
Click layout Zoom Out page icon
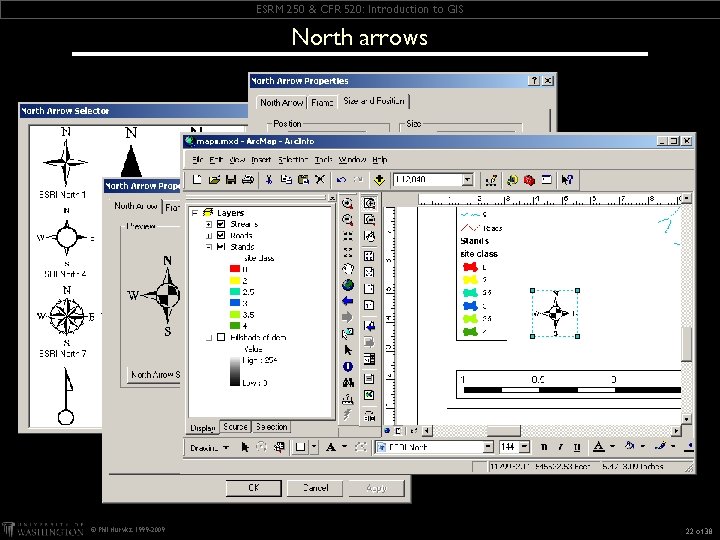click(x=369, y=220)
